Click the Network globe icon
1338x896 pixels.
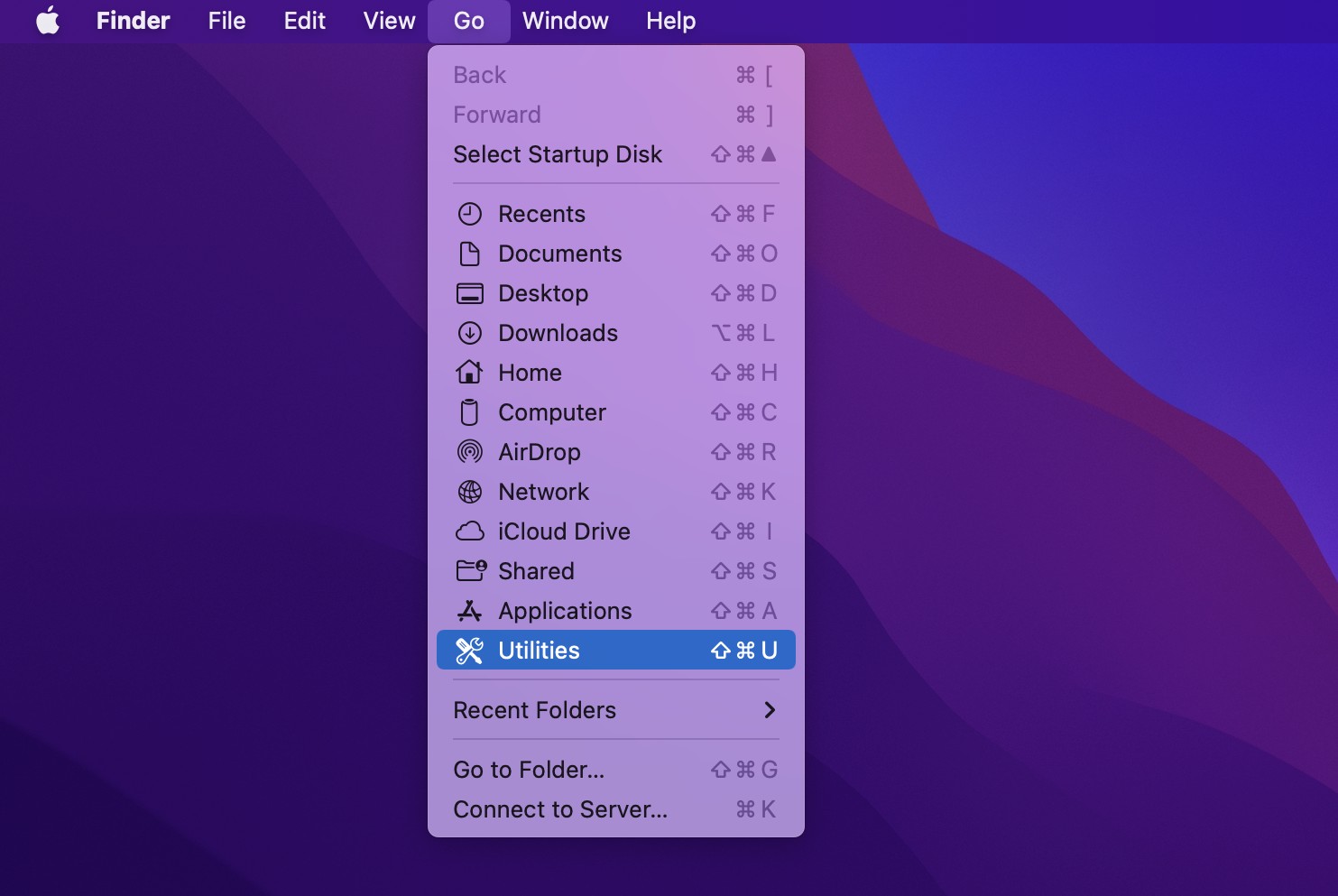pos(470,492)
